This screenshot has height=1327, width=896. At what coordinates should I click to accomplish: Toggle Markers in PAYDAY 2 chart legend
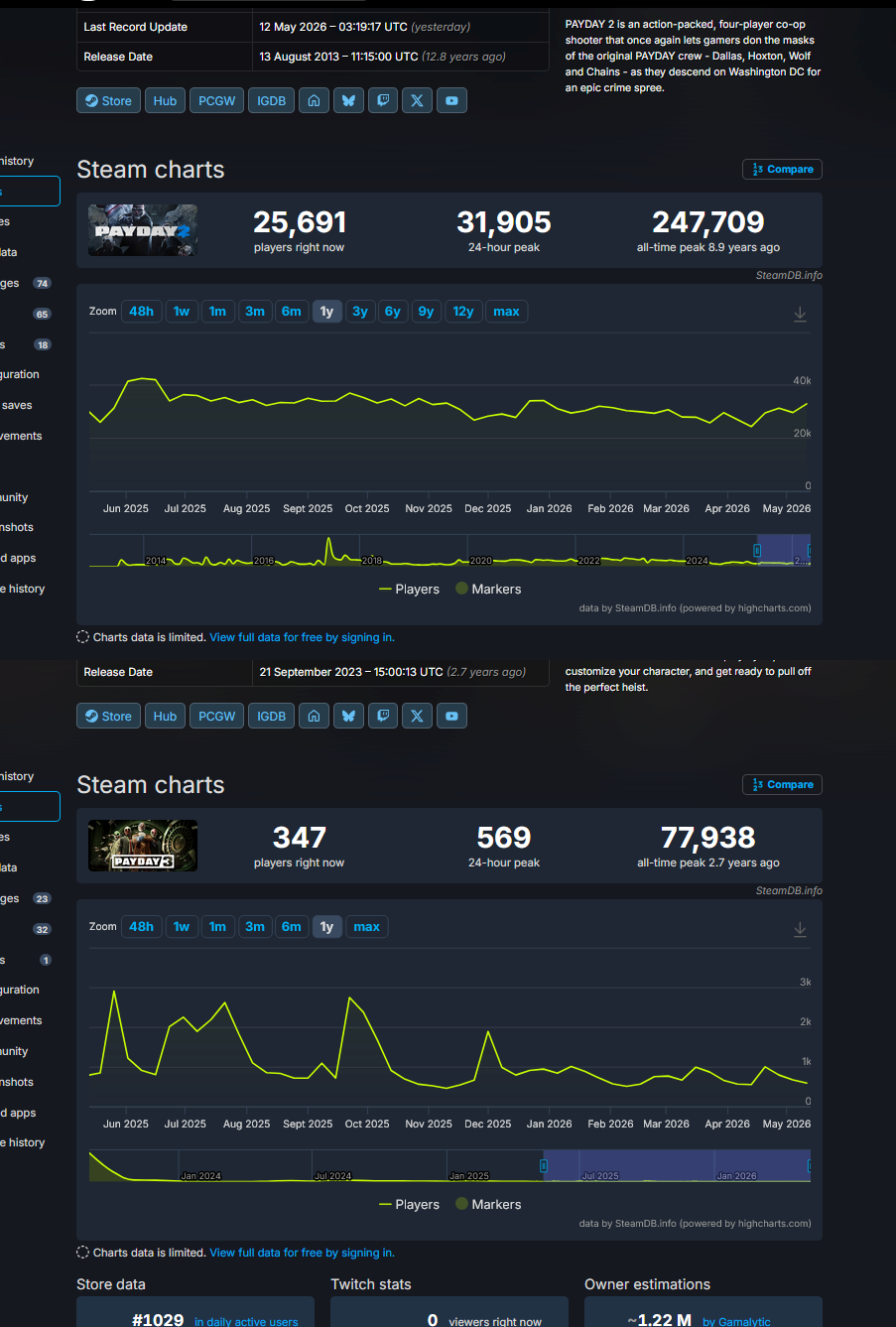[x=488, y=590]
